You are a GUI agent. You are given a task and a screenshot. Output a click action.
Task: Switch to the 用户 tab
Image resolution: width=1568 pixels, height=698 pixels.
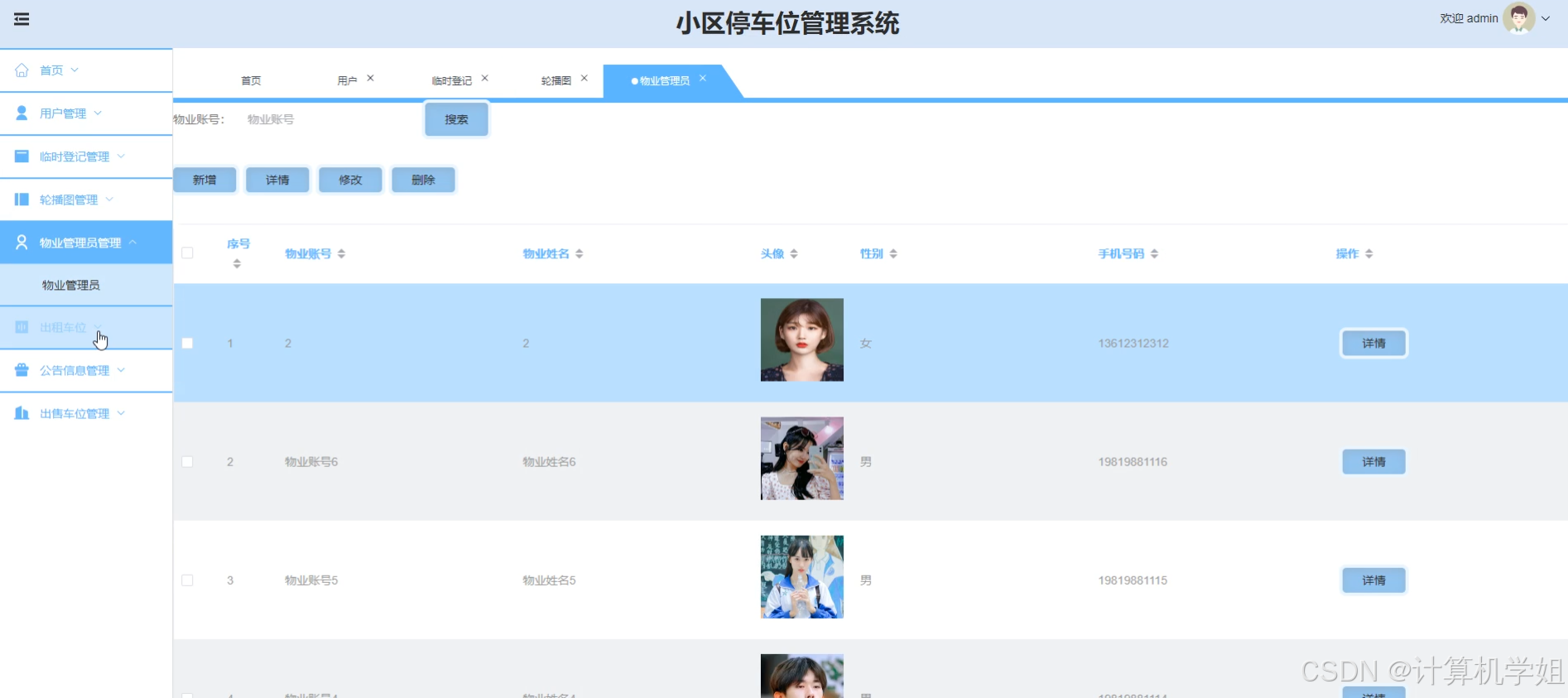tap(347, 80)
